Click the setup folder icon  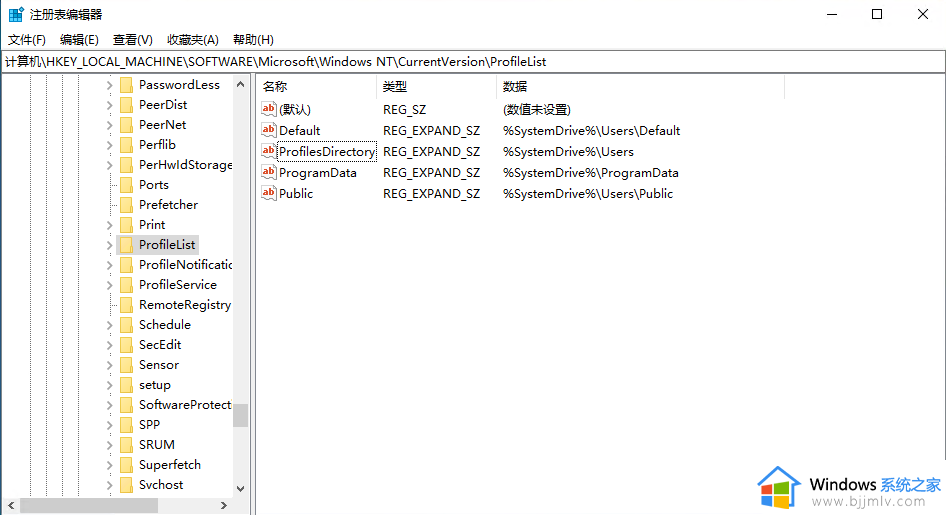click(126, 385)
